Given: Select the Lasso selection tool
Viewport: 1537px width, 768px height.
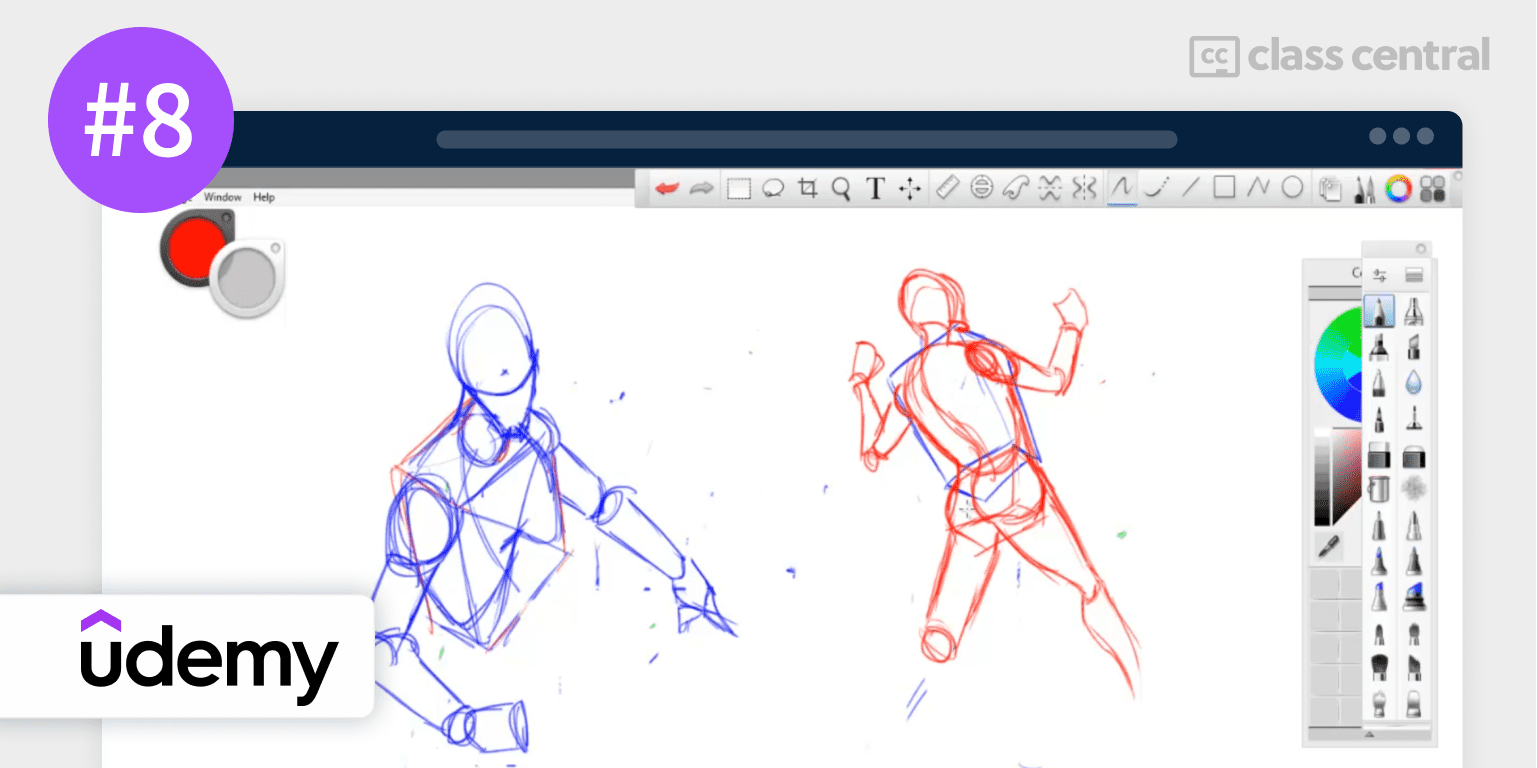Looking at the screenshot, I should pyautogui.click(x=773, y=188).
